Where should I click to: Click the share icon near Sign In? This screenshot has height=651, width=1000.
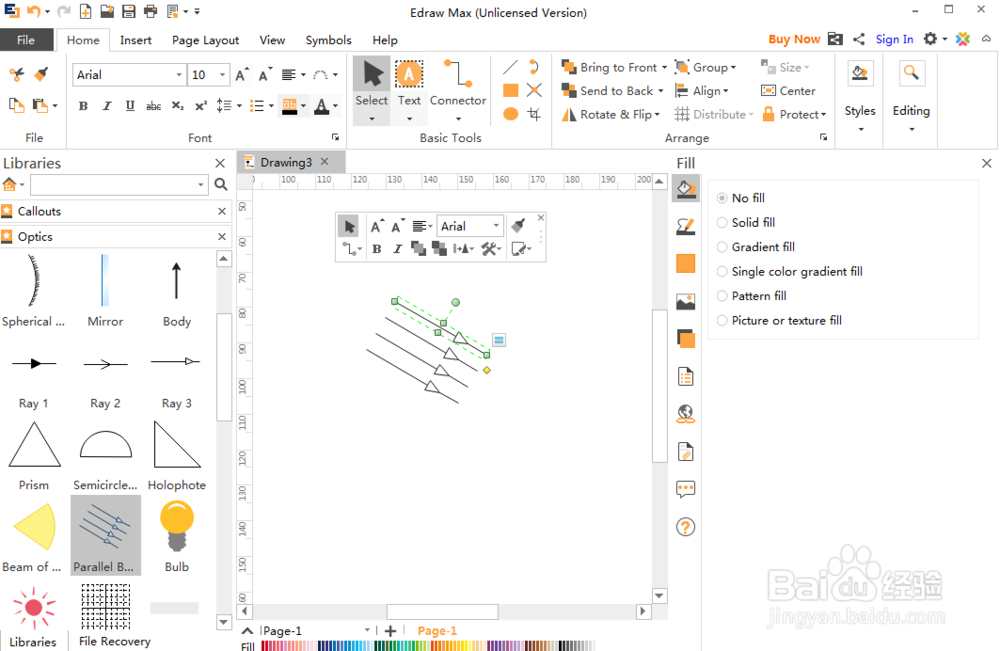(x=859, y=39)
